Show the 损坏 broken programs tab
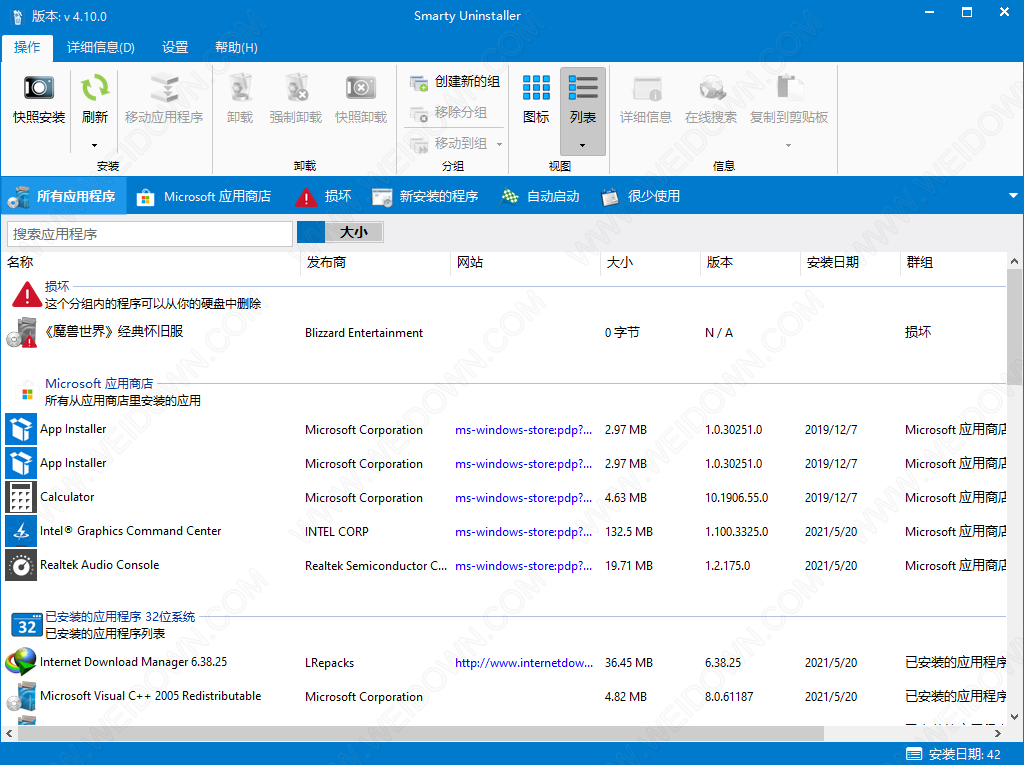This screenshot has width=1024, height=765. 324,196
